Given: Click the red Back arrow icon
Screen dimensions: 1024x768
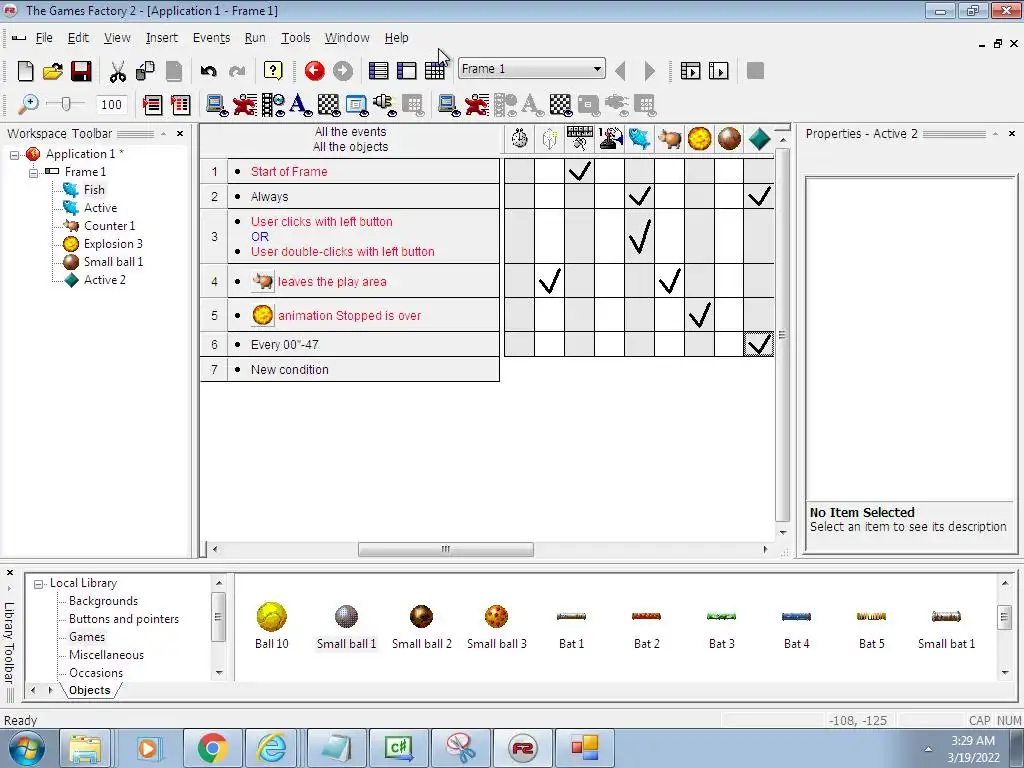Looking at the screenshot, I should (314, 71).
